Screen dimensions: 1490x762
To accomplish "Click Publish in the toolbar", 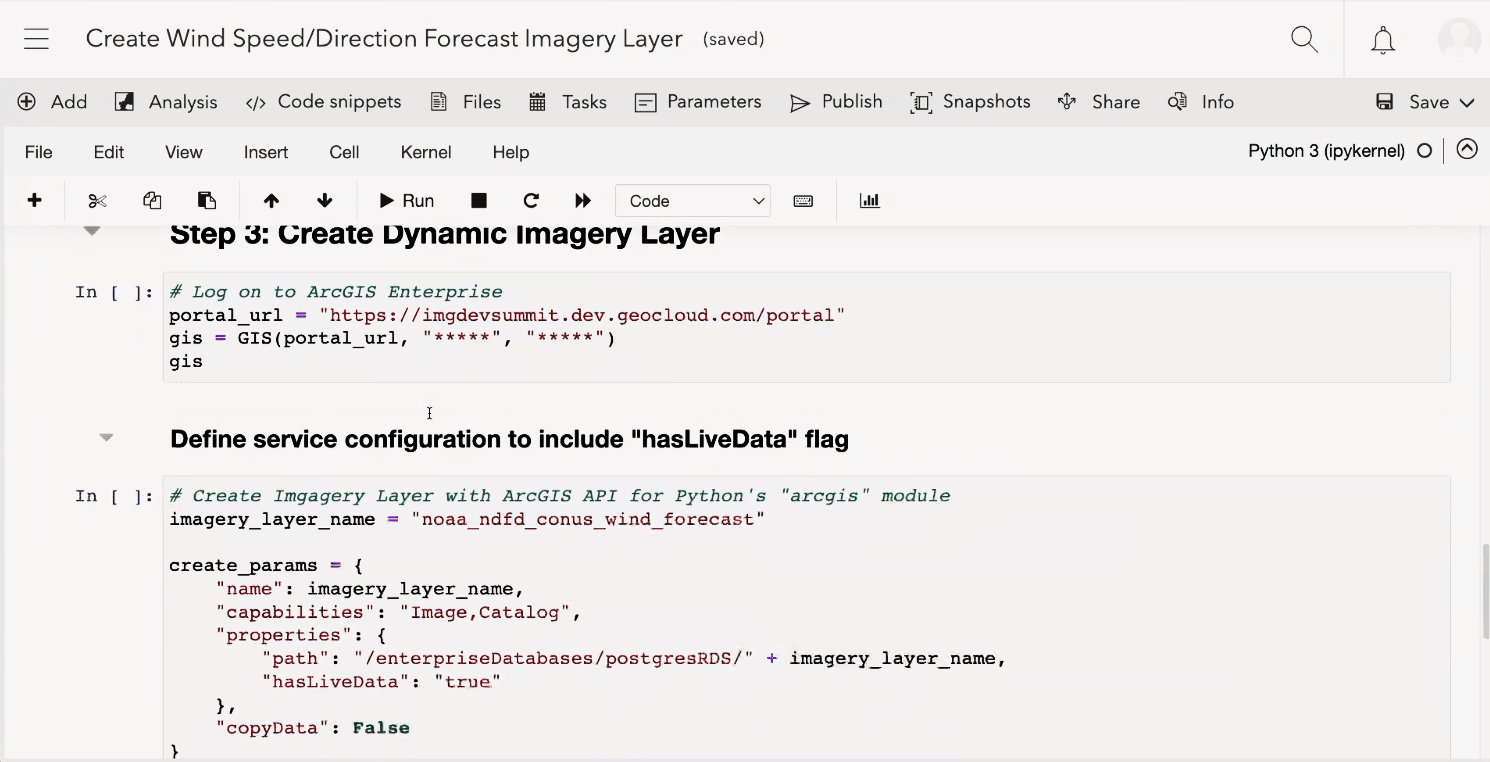I will click(x=836, y=102).
